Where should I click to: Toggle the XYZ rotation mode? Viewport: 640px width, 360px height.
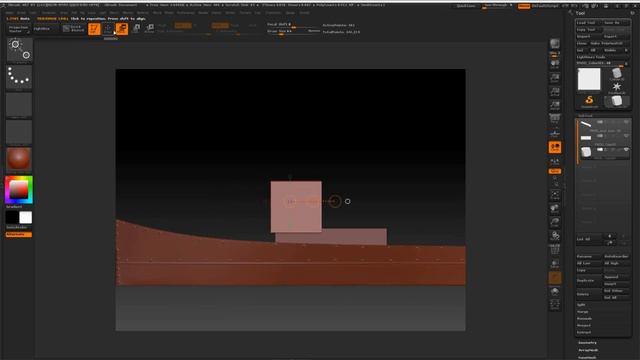coord(555,171)
